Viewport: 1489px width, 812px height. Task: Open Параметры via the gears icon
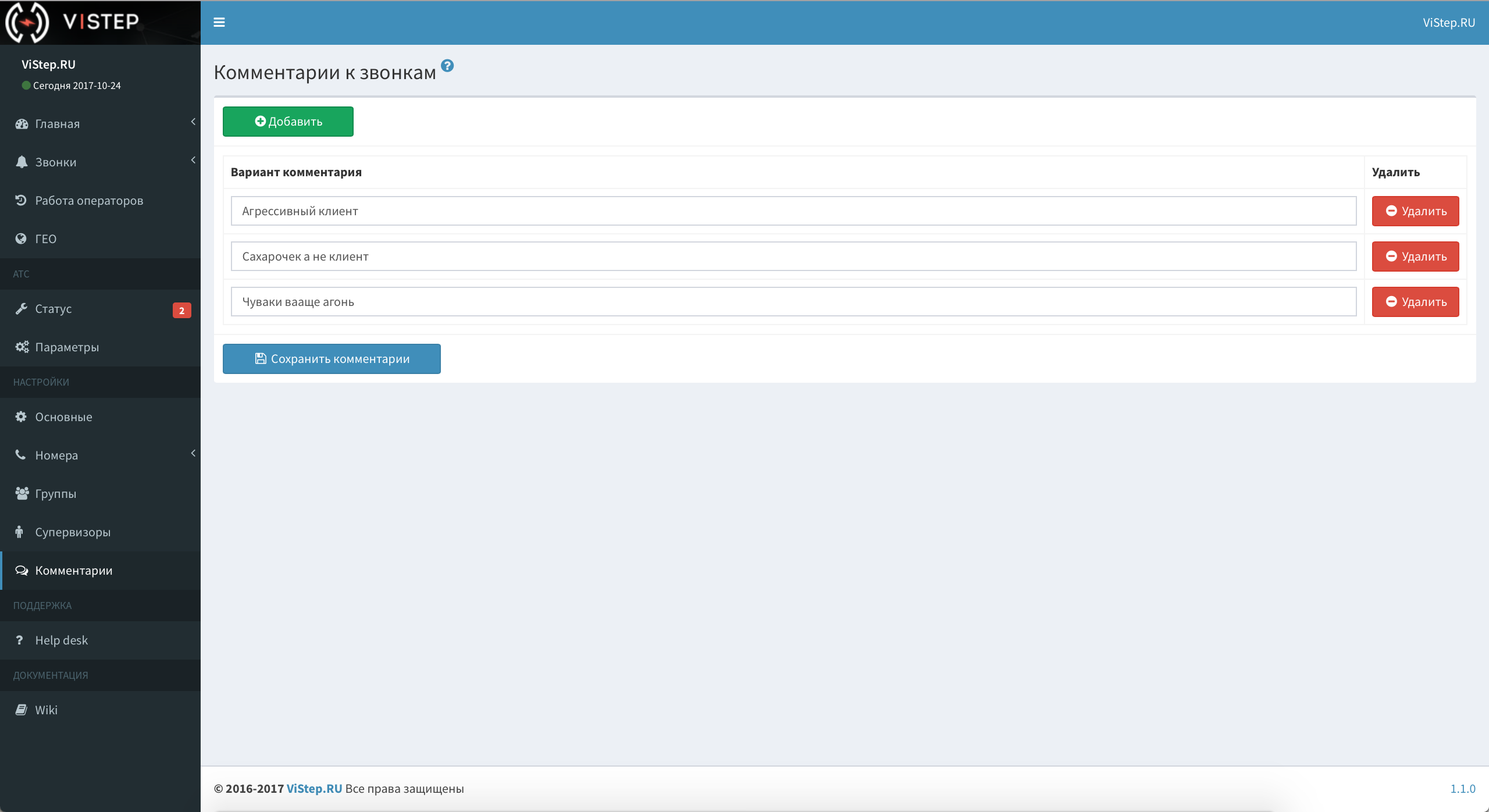21,347
